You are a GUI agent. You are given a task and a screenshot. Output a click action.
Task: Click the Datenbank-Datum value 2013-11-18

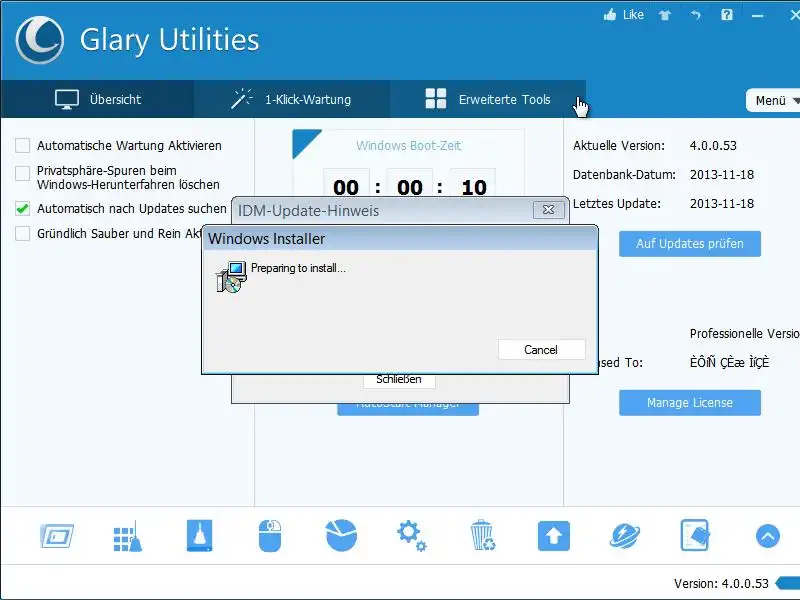[x=722, y=175]
